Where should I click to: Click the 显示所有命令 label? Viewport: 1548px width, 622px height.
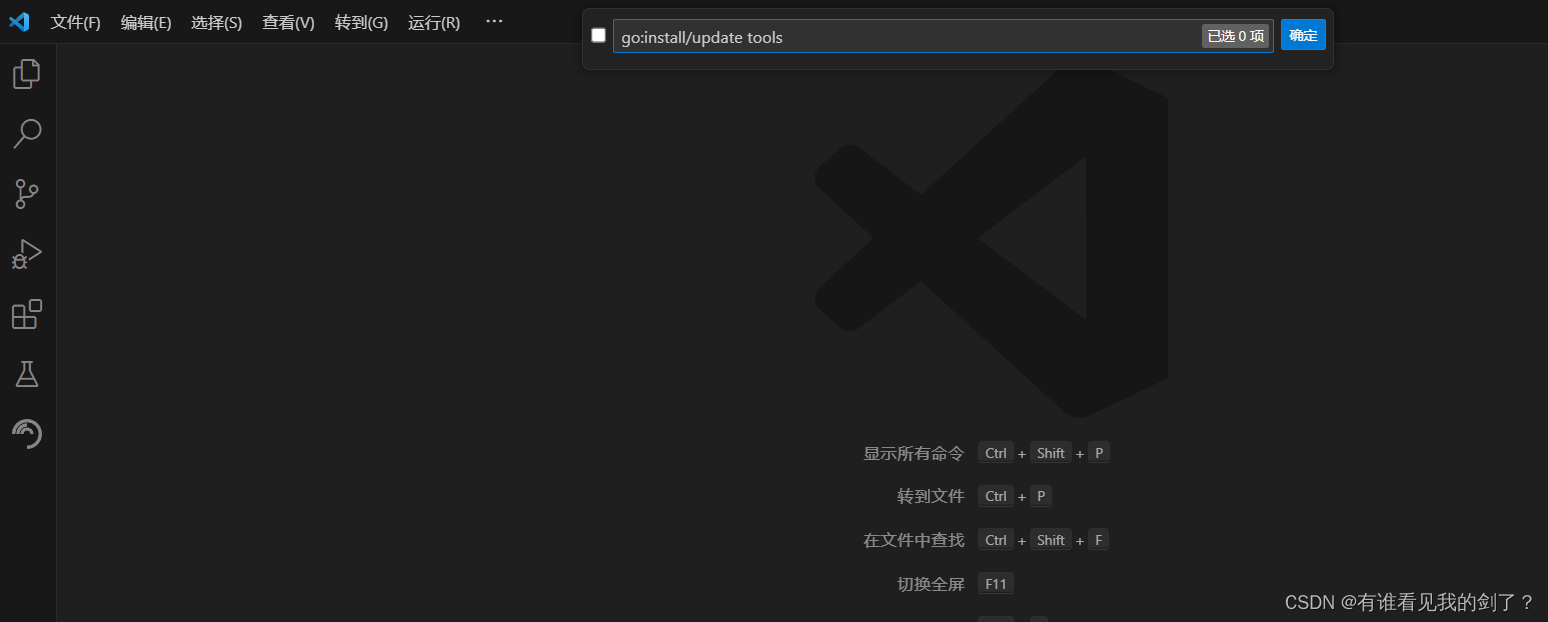[914, 453]
